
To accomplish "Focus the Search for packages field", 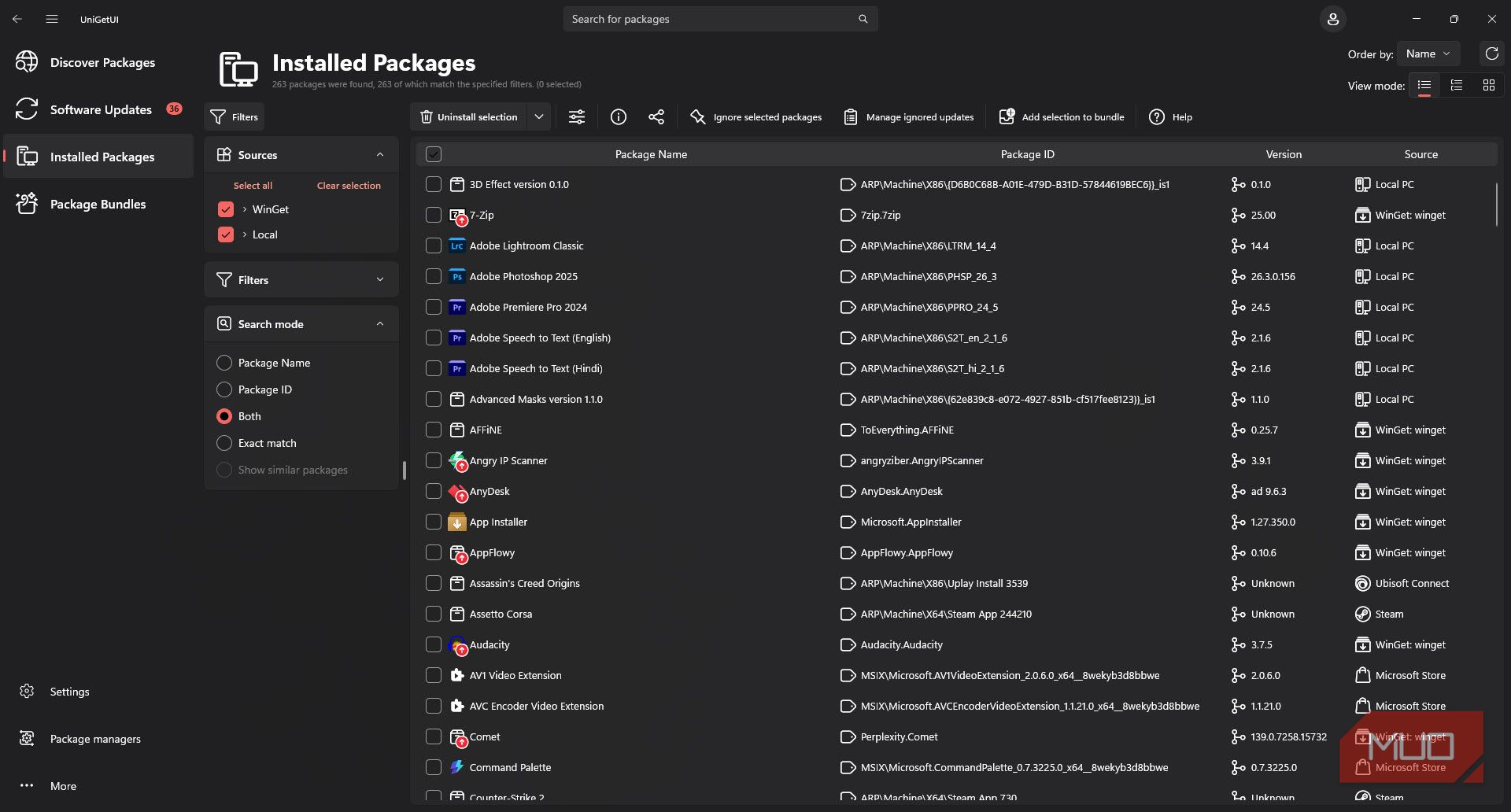I will [720, 19].
